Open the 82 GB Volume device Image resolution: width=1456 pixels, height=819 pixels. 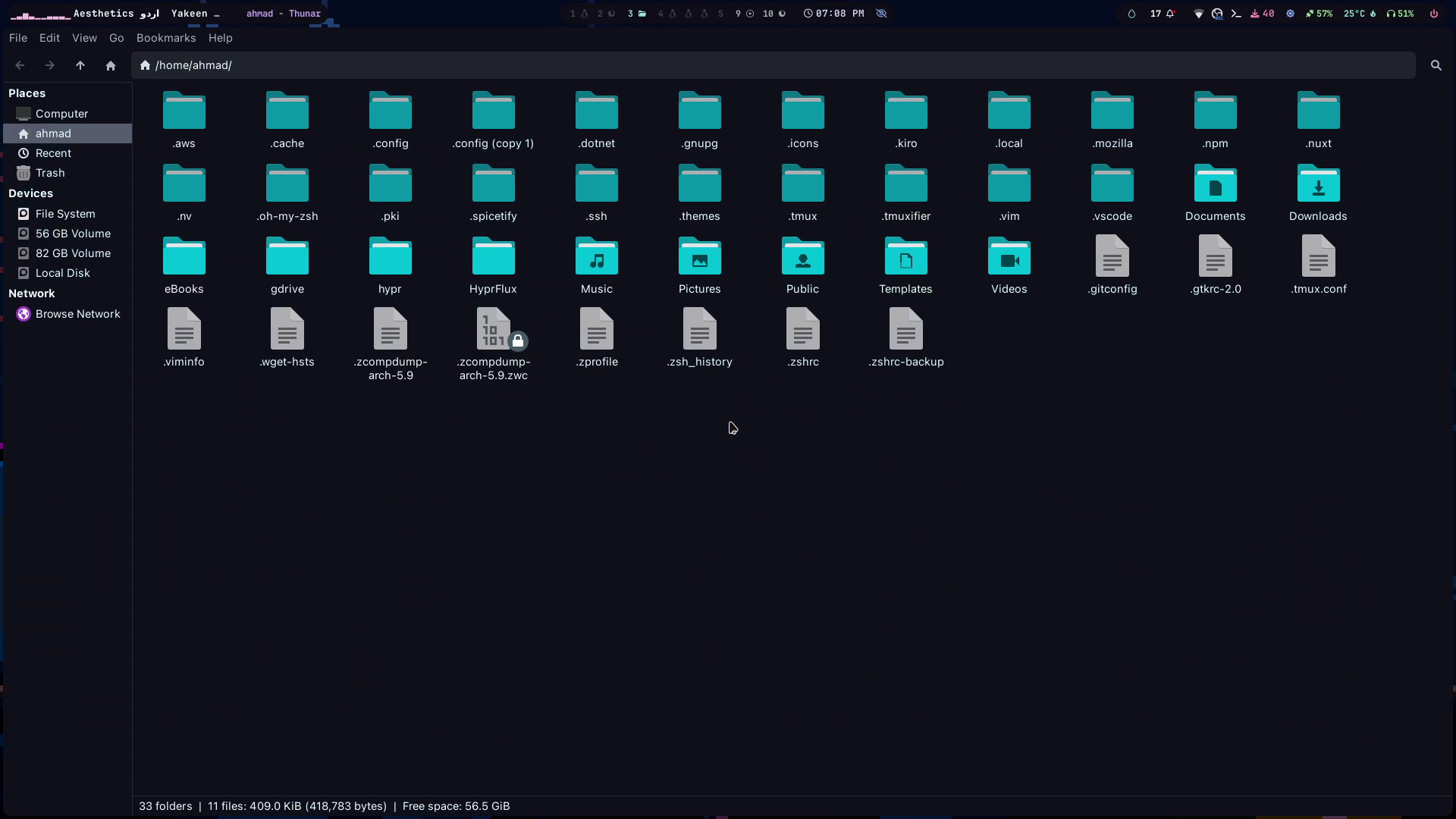[x=67, y=253]
